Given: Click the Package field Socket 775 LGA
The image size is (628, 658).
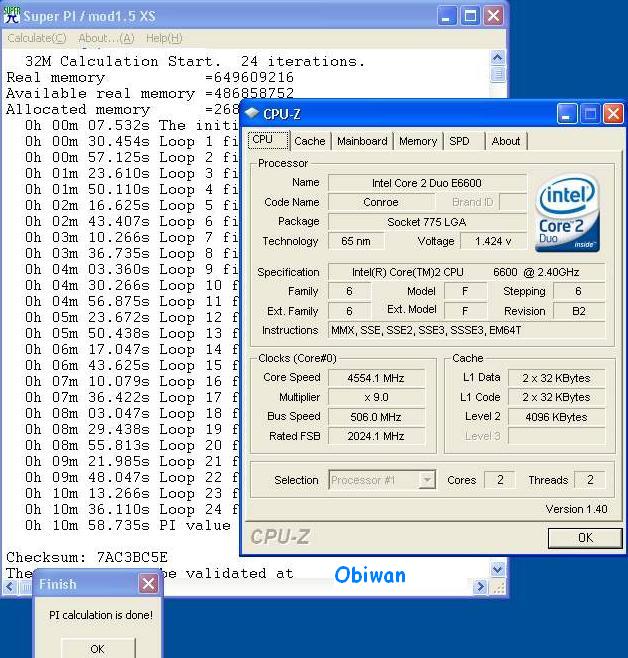Looking at the screenshot, I should (427, 222).
